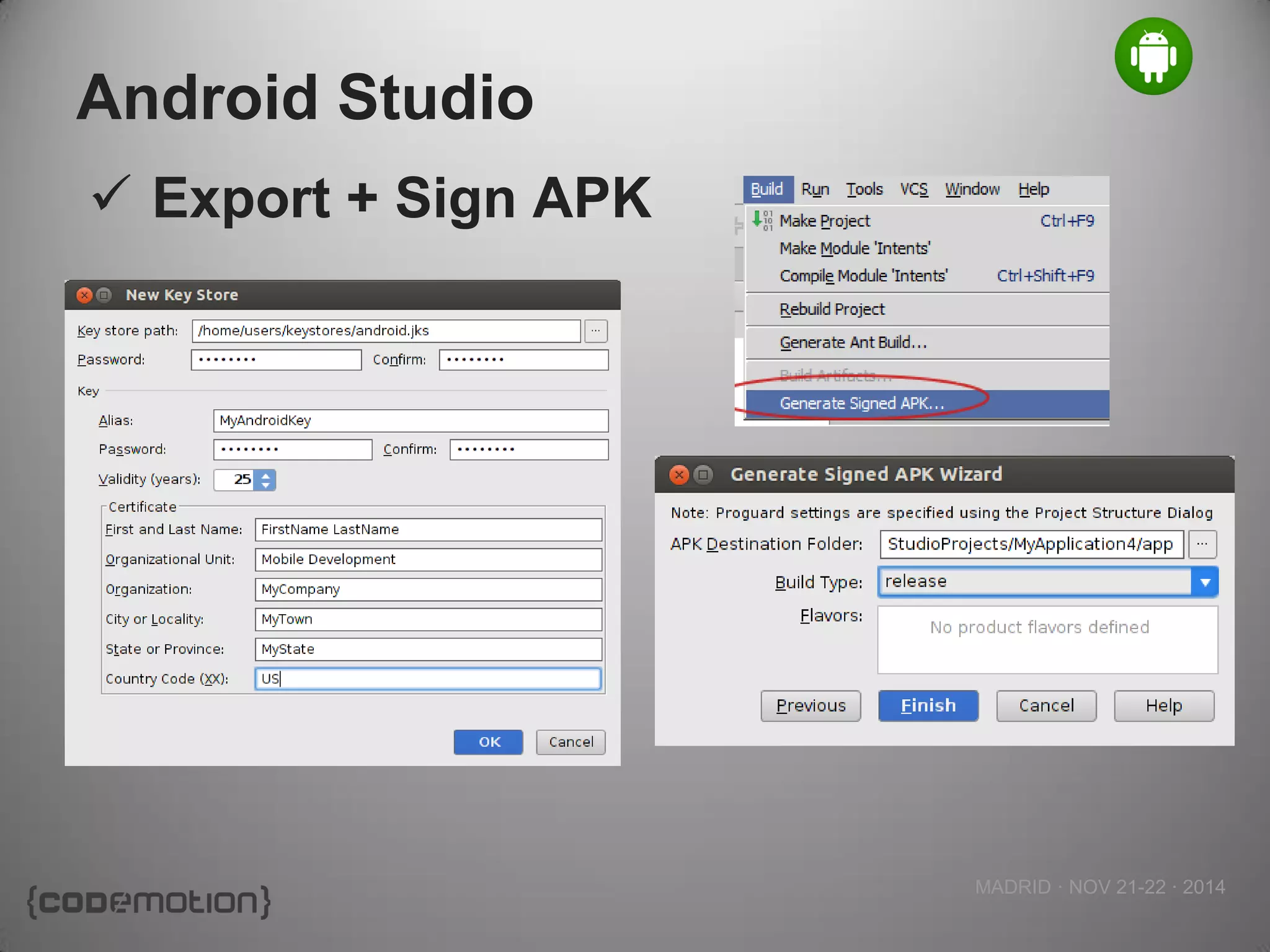This screenshot has height=952, width=1270.
Task: Click the release build type combo box
Action: 1048,582
